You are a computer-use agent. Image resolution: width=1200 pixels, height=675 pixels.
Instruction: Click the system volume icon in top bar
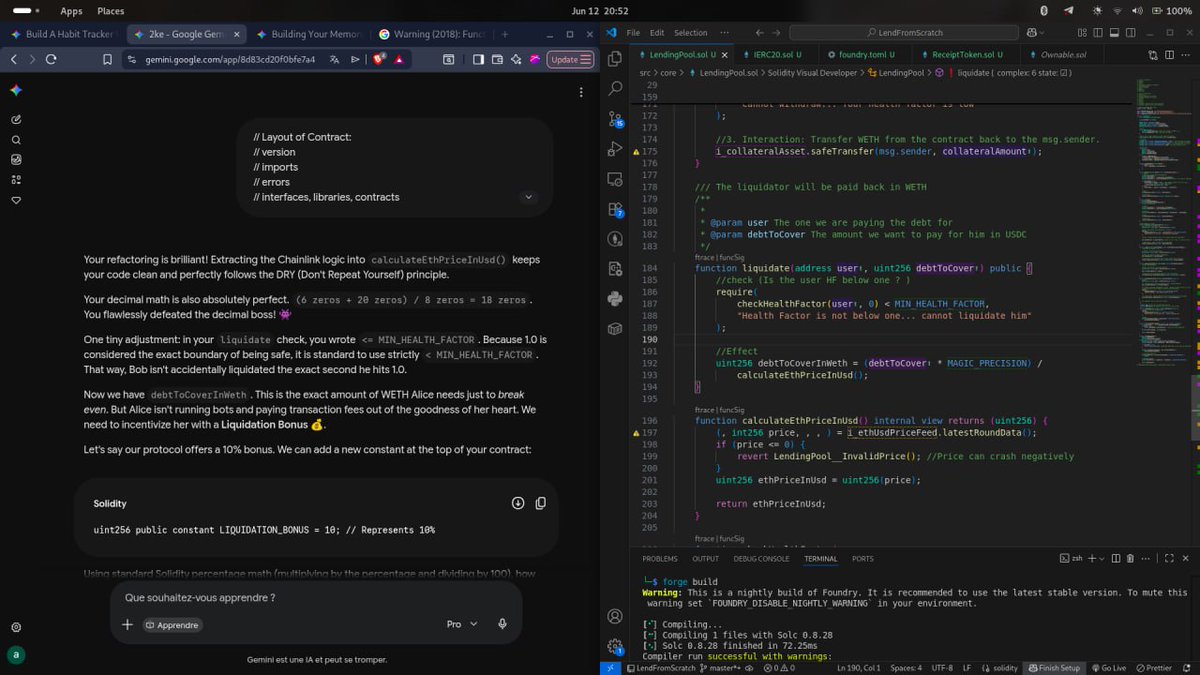point(1136,10)
